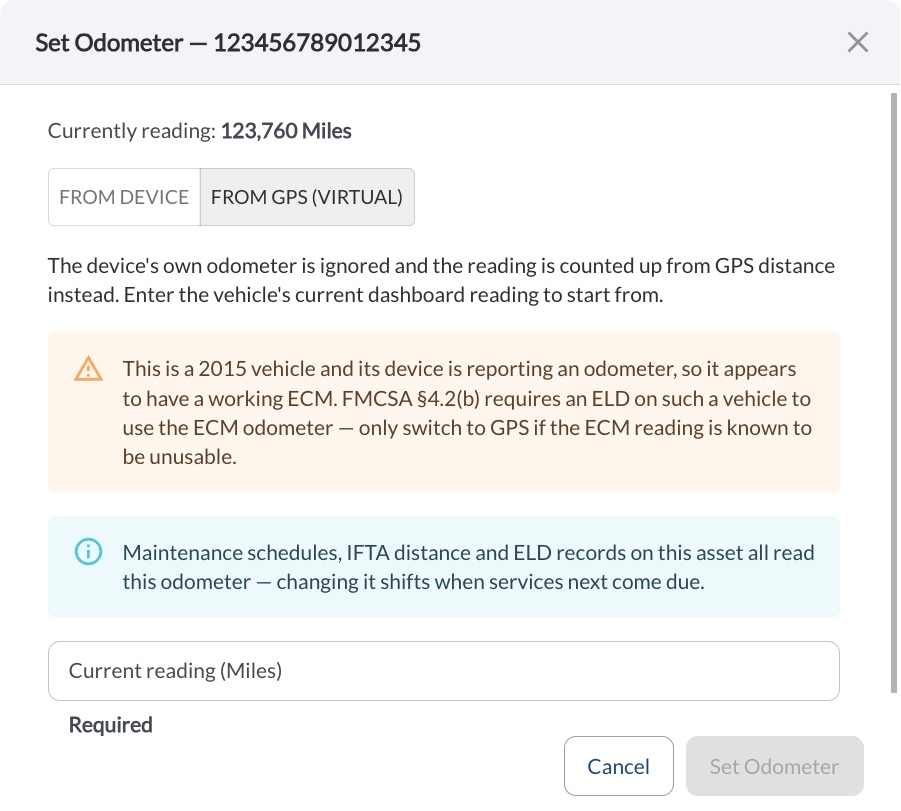This screenshot has width=901, height=811.
Task: Click device ID 123456789012345 in header
Action: pyautogui.click(x=317, y=43)
